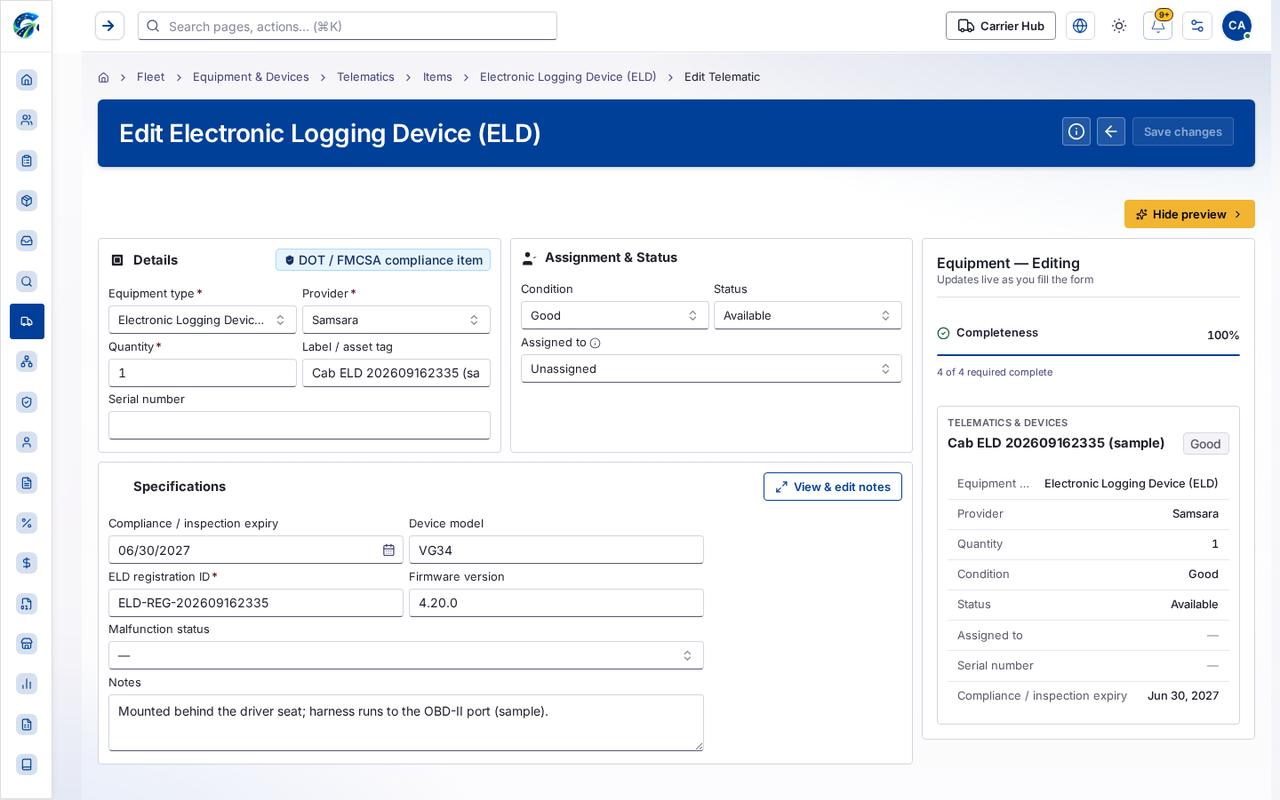Image resolution: width=1280 pixels, height=800 pixels.
Task: Open the inbox tray icon in the sidebar
Action: [x=27, y=240]
